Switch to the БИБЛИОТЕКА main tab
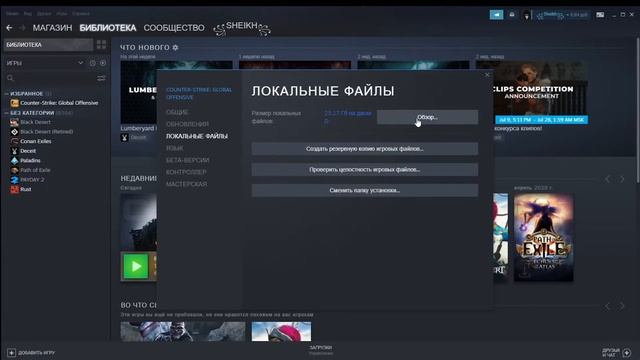This screenshot has height=360, width=640. click(x=108, y=28)
